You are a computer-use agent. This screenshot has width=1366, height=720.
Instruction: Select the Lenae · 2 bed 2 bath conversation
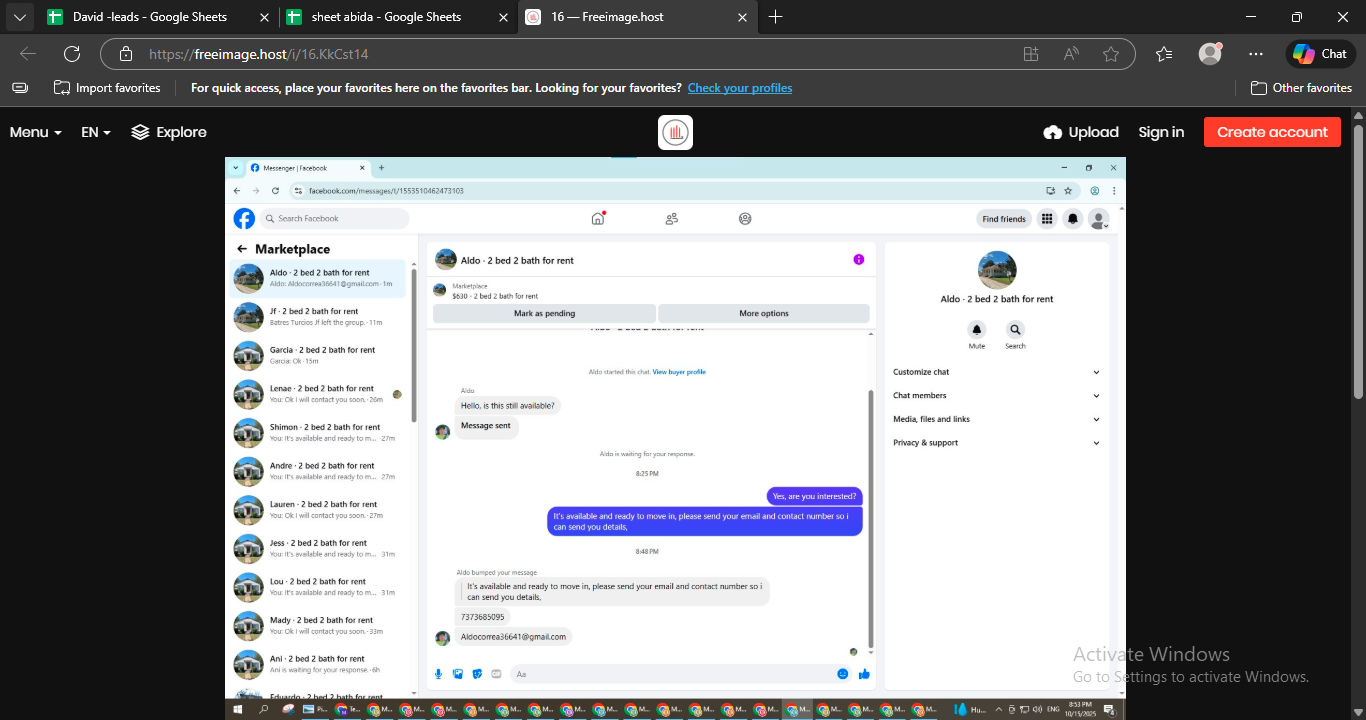(x=319, y=394)
